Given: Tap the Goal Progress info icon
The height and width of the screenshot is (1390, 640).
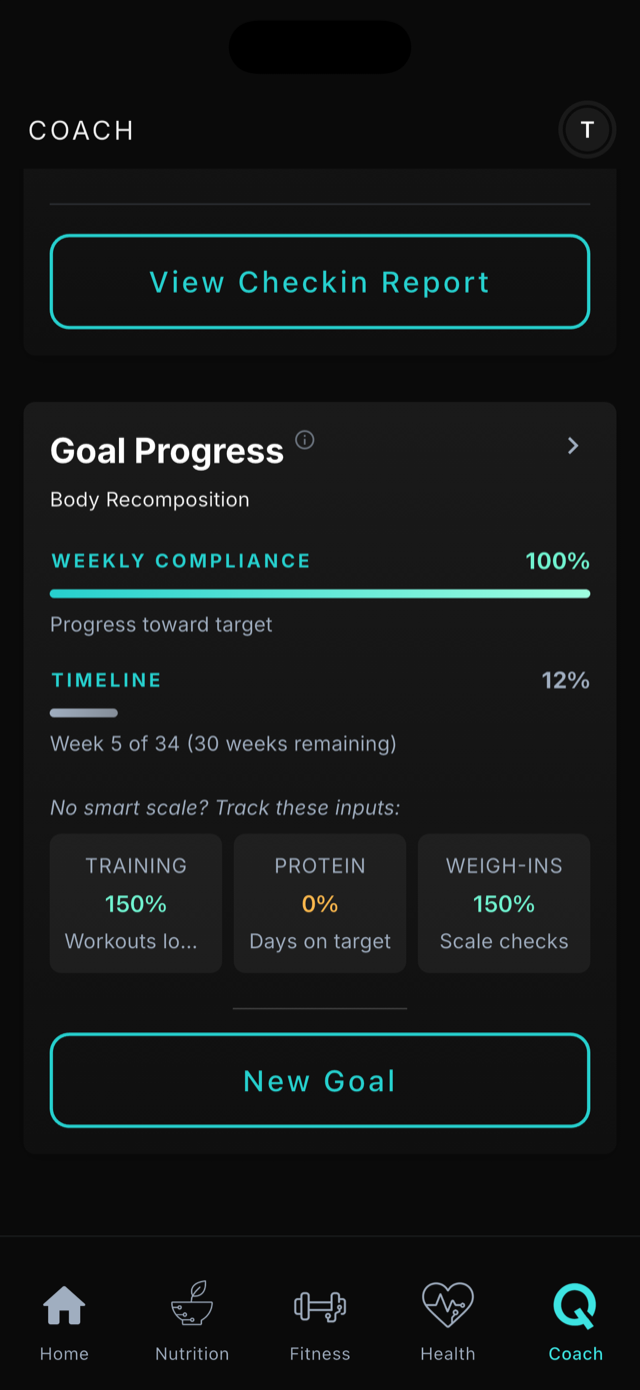Looking at the screenshot, I should 305,440.
